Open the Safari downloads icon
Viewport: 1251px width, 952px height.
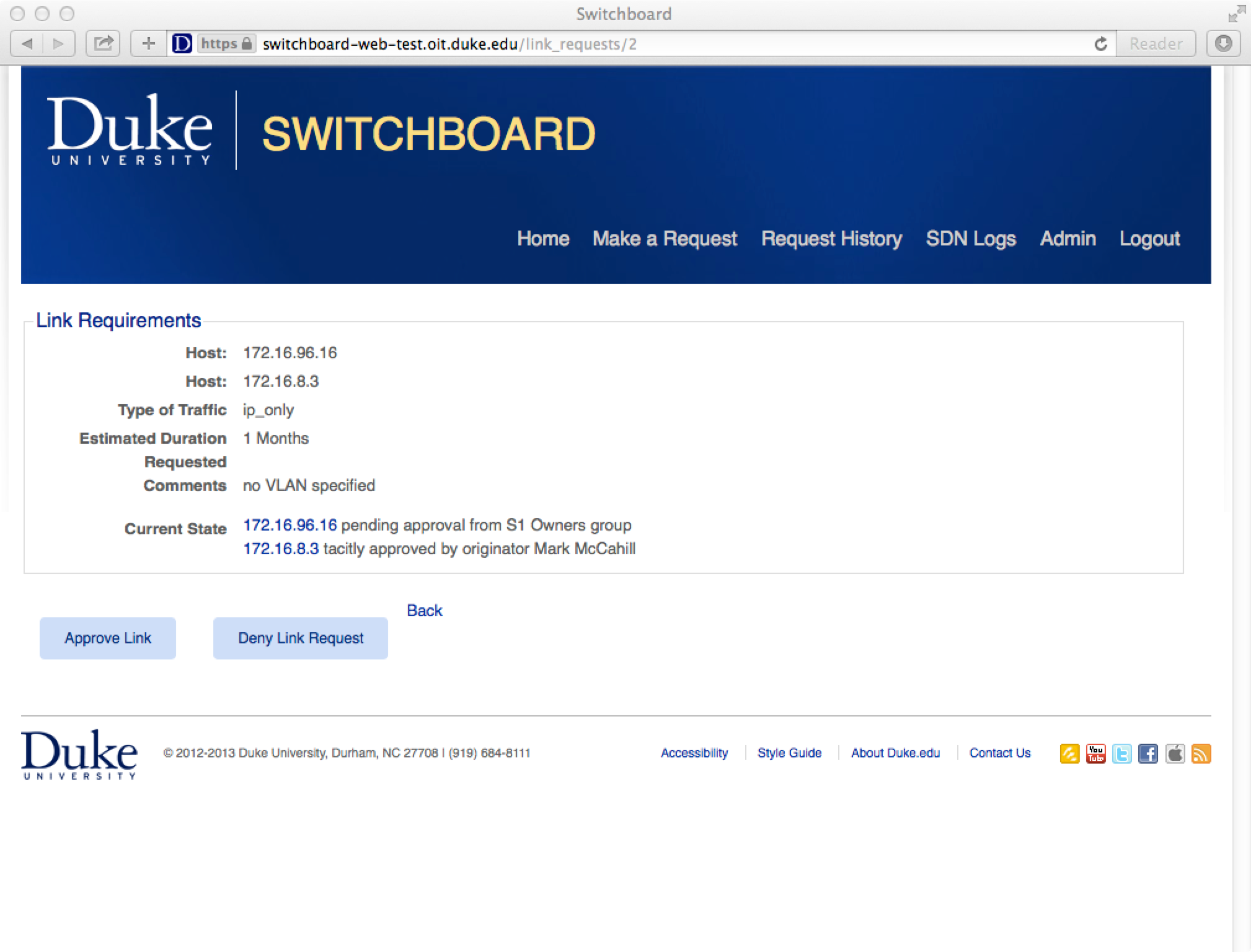(1223, 44)
